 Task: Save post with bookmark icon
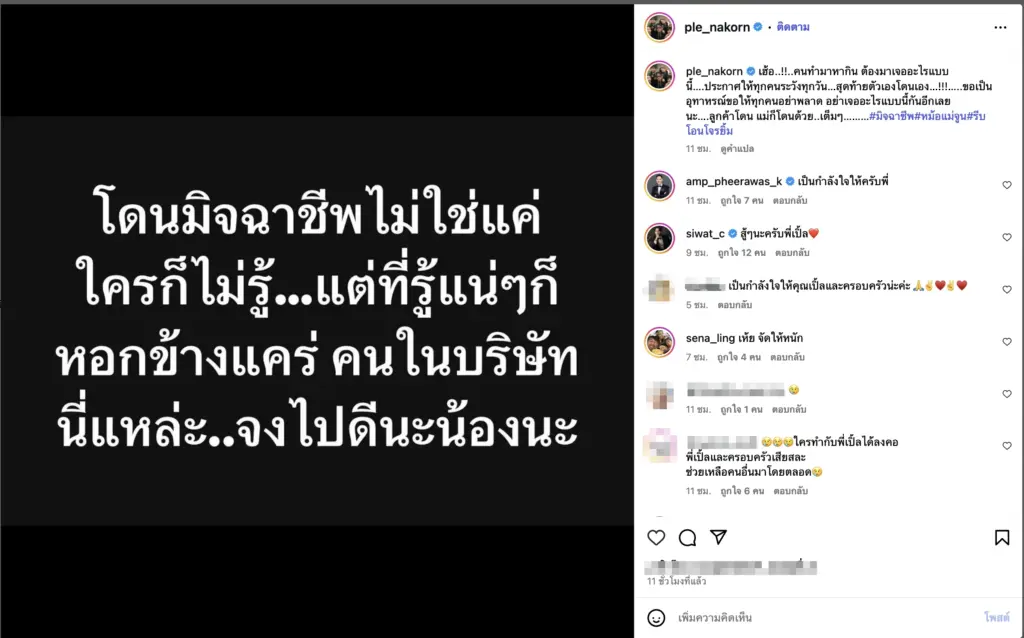(x=1002, y=537)
